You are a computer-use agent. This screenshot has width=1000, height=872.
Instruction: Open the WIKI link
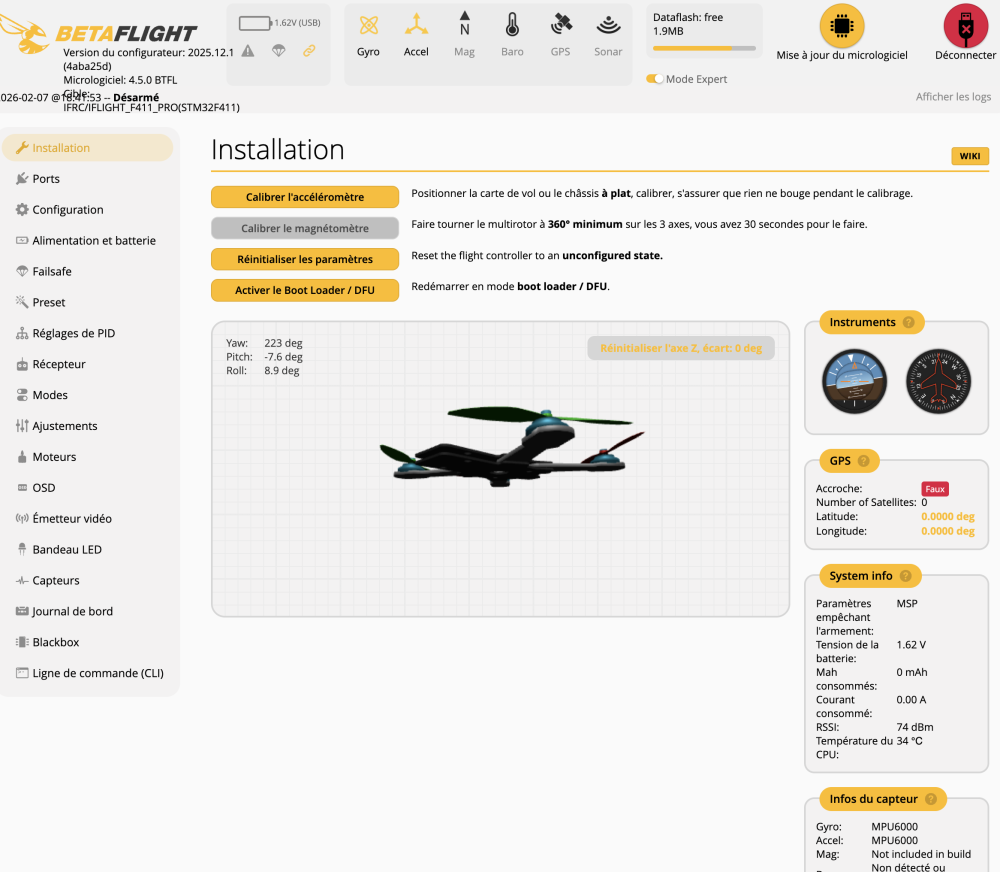pos(969,156)
